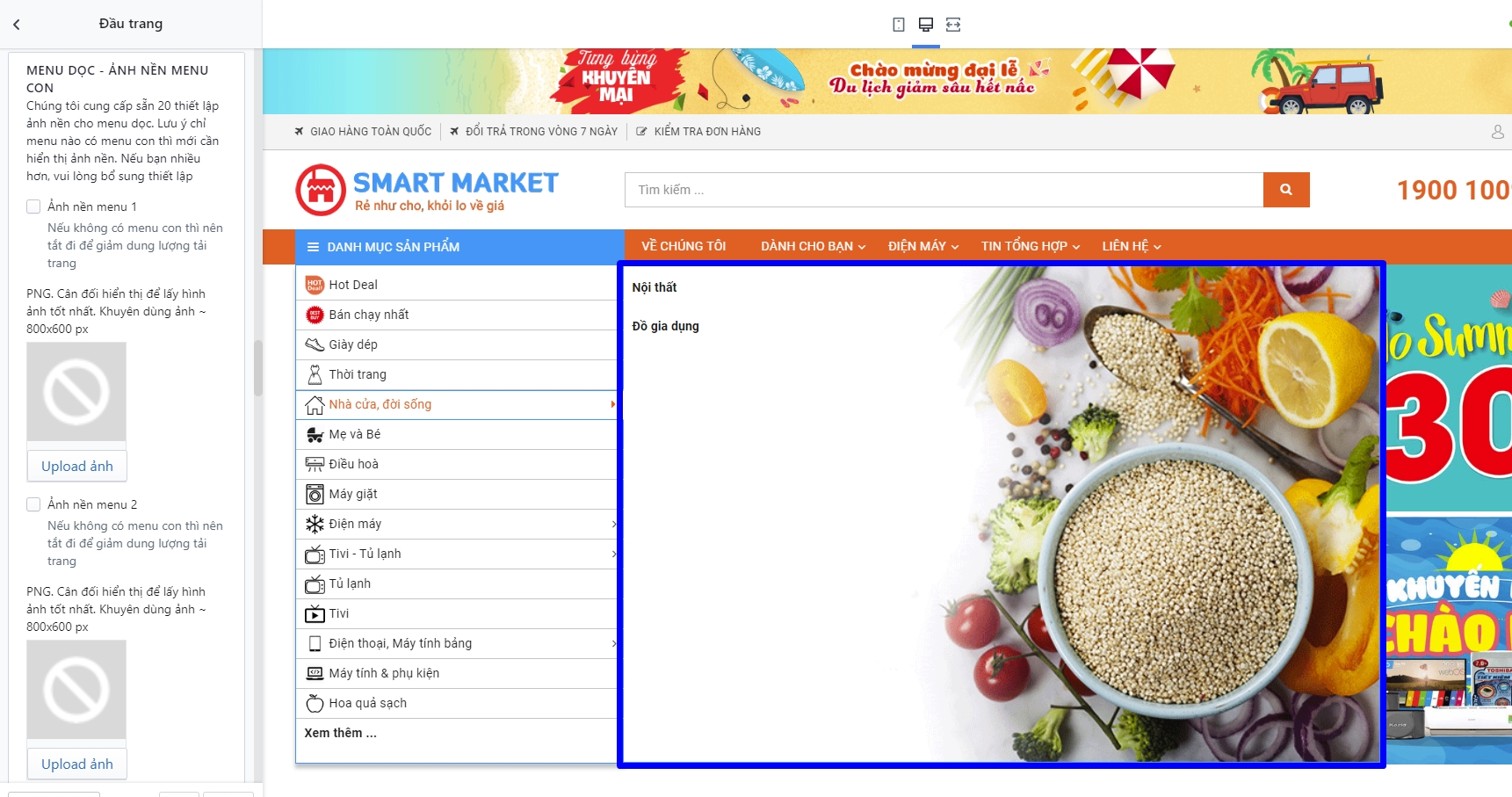Enable the Ảnh nền menu 2 checkbox
1512x797 pixels.
[33, 504]
